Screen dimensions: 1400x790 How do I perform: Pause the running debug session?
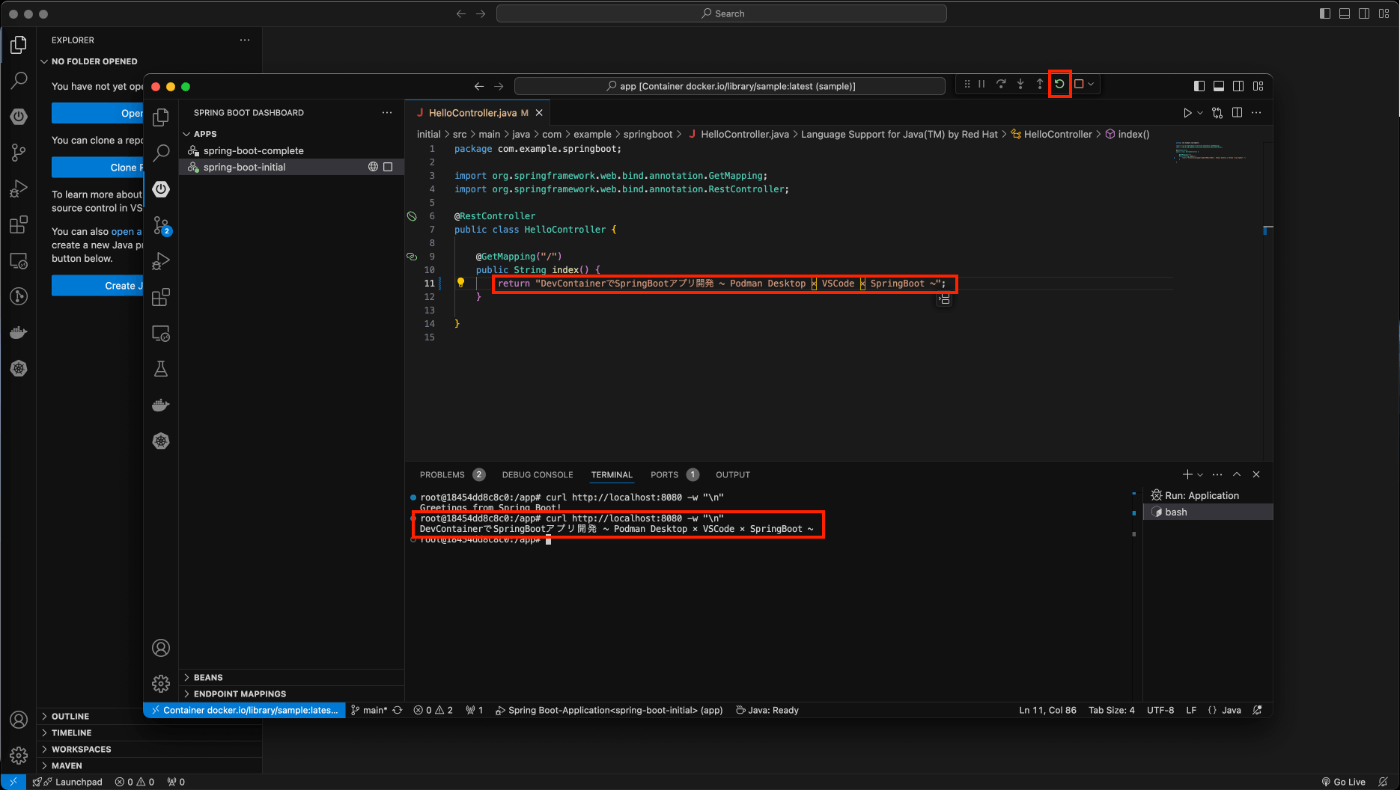(x=981, y=85)
